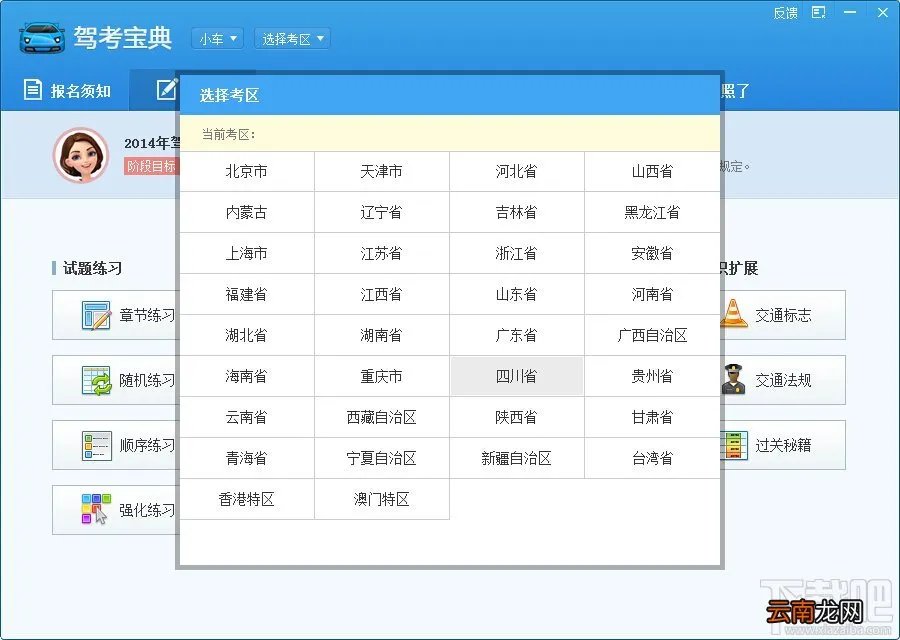Choose 山西省 in the region list
This screenshot has width=900, height=640.
pos(652,171)
